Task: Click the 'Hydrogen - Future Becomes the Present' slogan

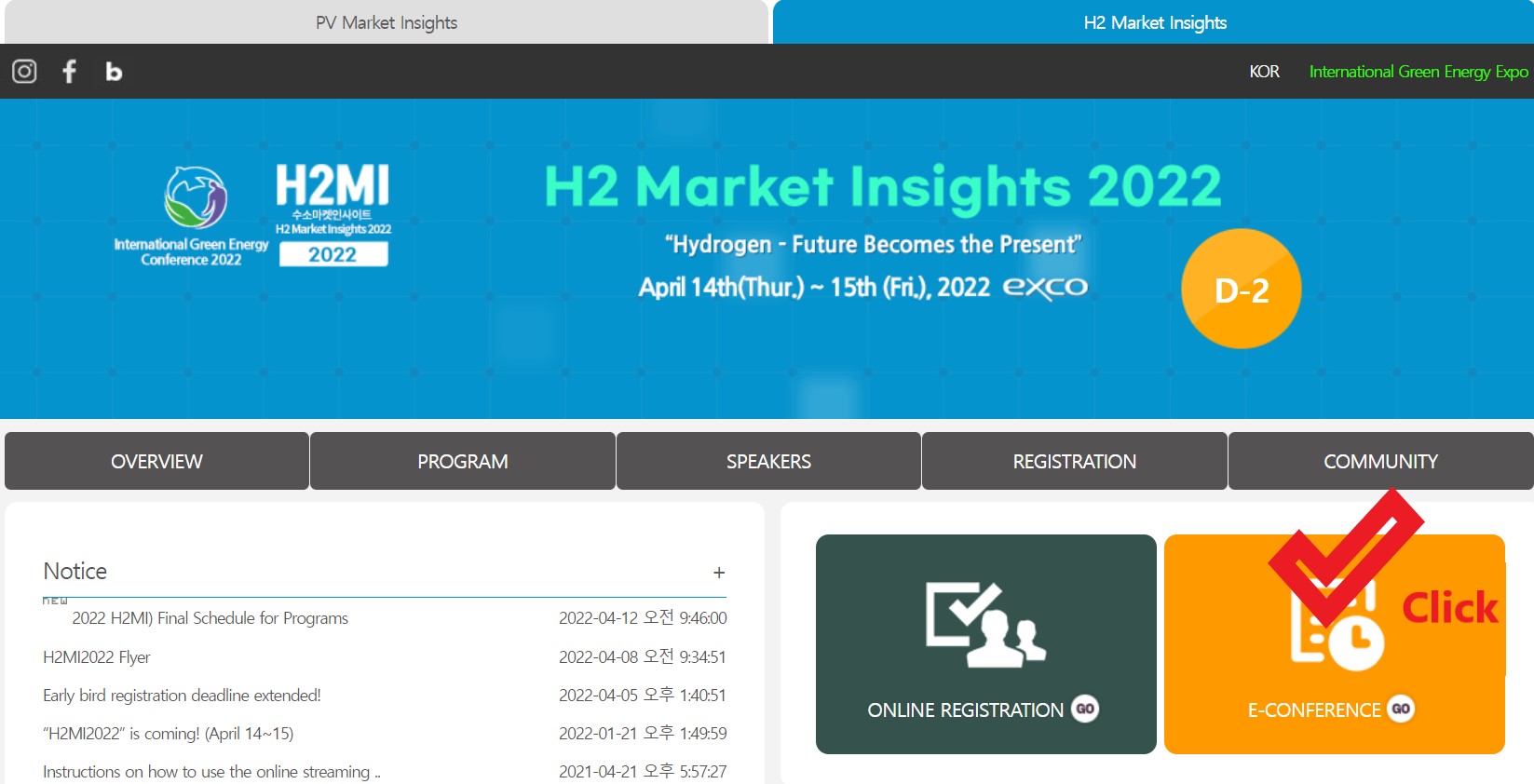Action: (873, 244)
